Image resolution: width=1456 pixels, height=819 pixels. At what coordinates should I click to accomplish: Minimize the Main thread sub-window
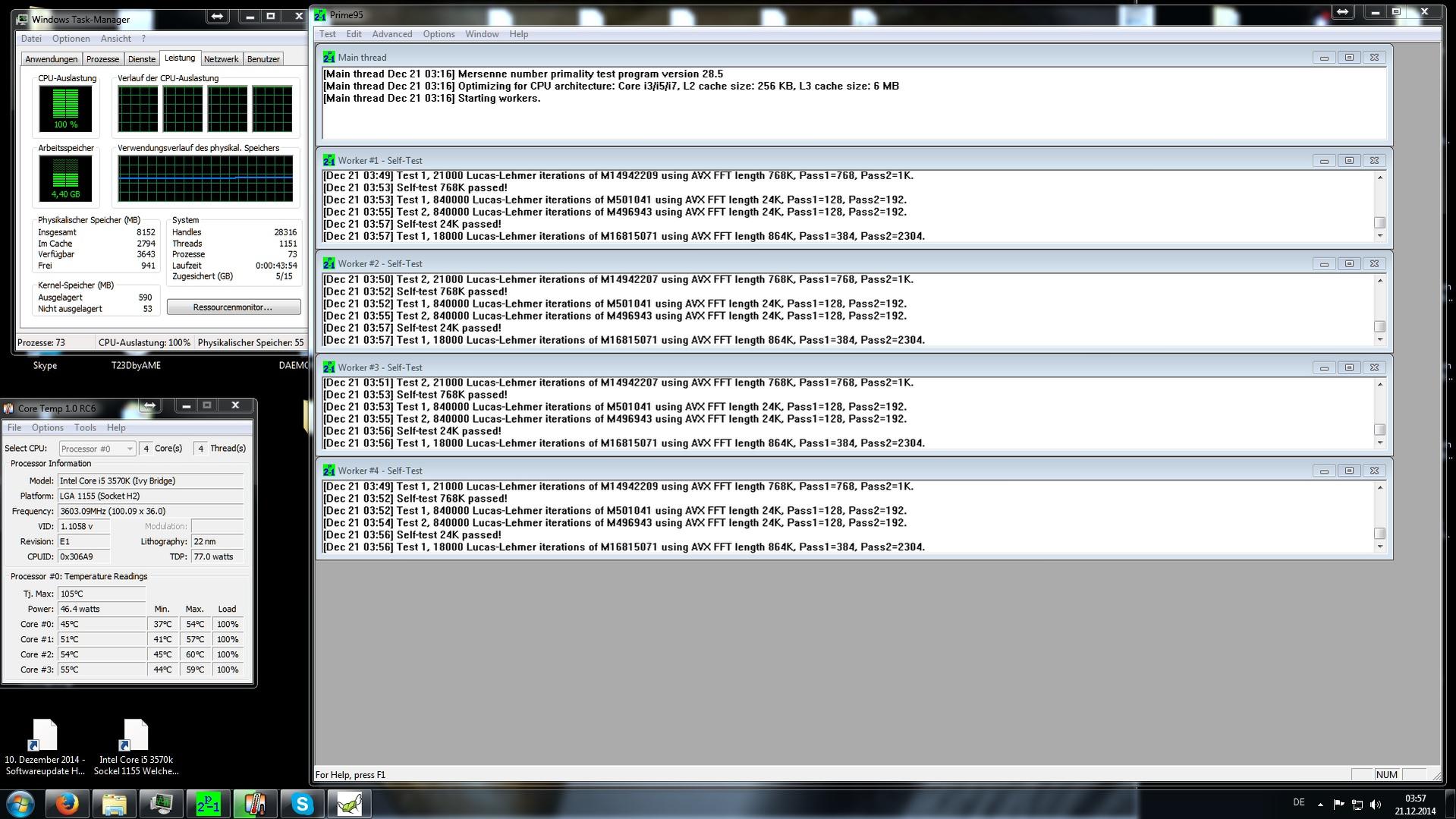[1324, 58]
